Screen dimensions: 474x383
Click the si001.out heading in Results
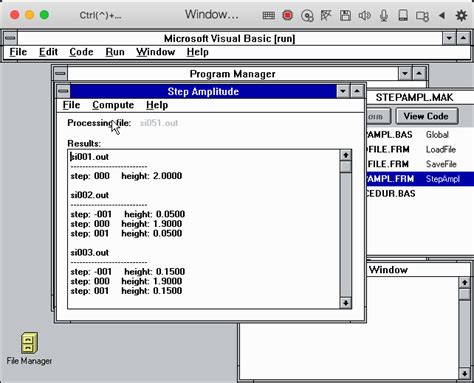[x=90, y=157]
